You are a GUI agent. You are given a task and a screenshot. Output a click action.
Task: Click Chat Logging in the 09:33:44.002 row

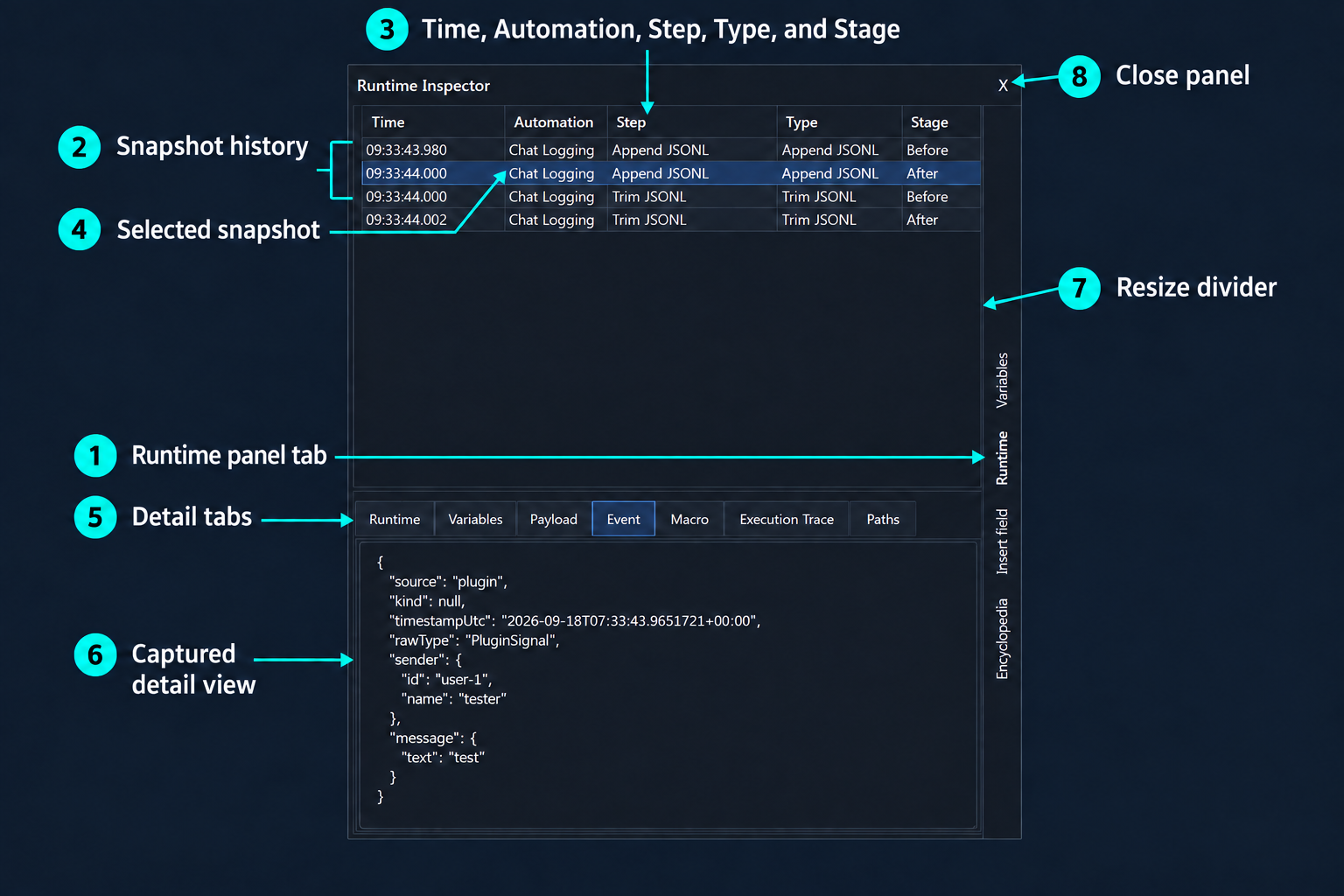(x=551, y=220)
